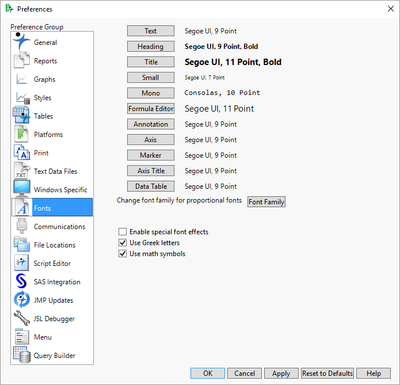Click the Small font button
This screenshot has width=400, height=385.
point(151,77)
